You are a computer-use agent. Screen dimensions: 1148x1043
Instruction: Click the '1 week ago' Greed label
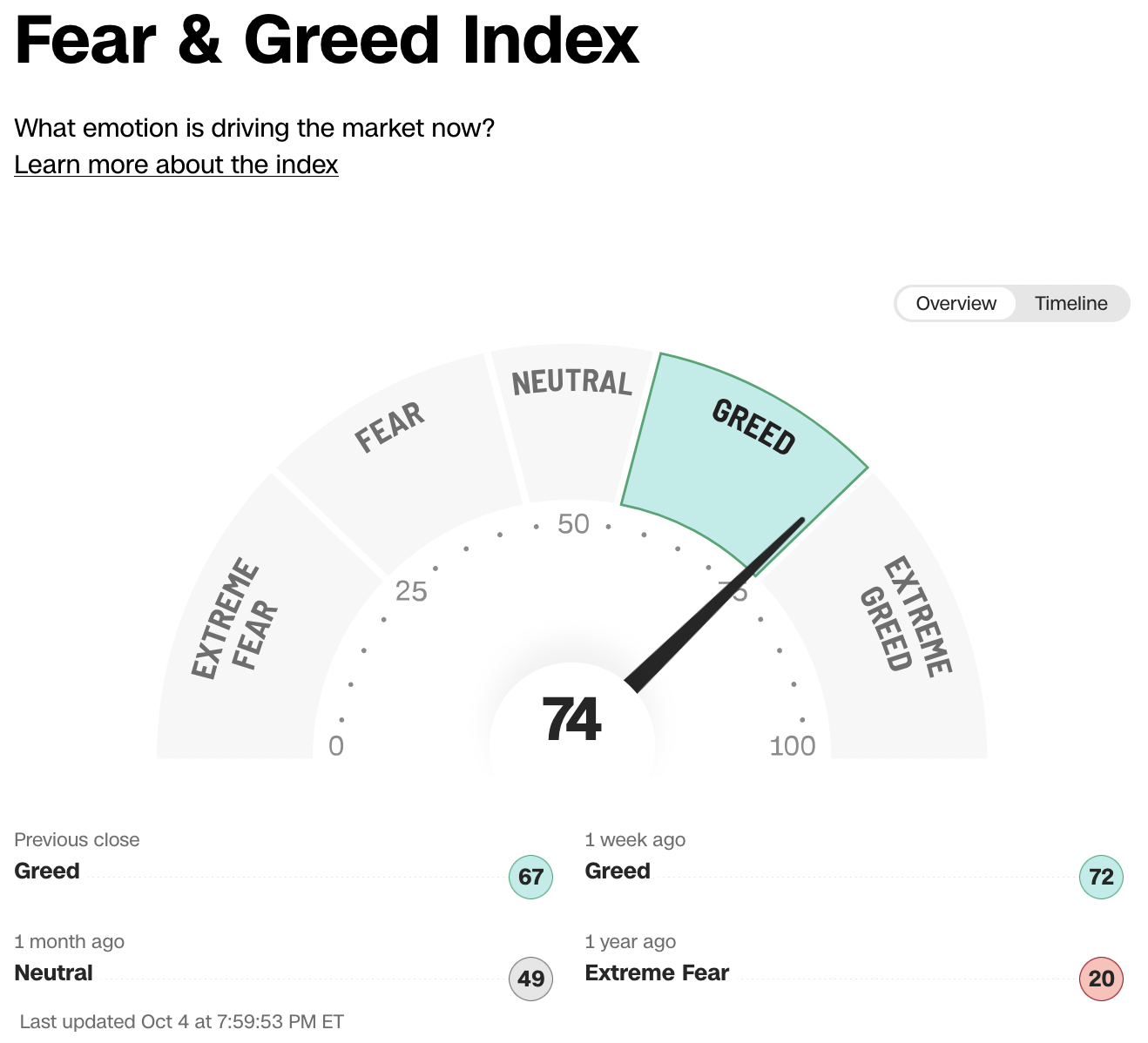618,871
